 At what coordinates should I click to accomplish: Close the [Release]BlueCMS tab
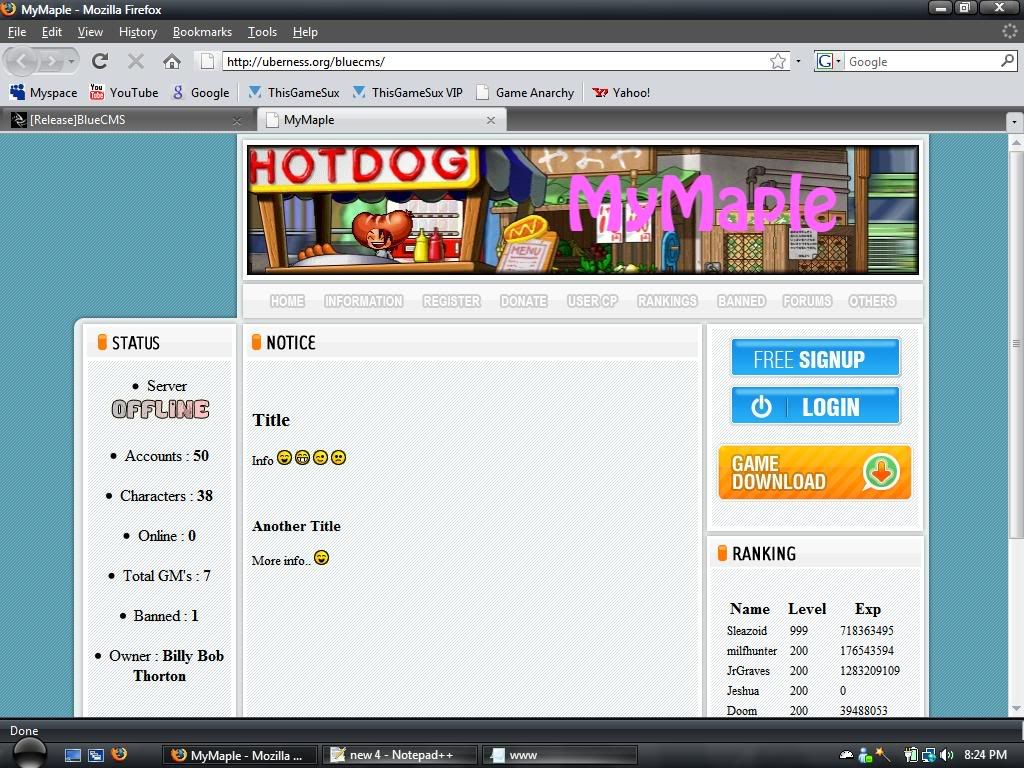237,120
